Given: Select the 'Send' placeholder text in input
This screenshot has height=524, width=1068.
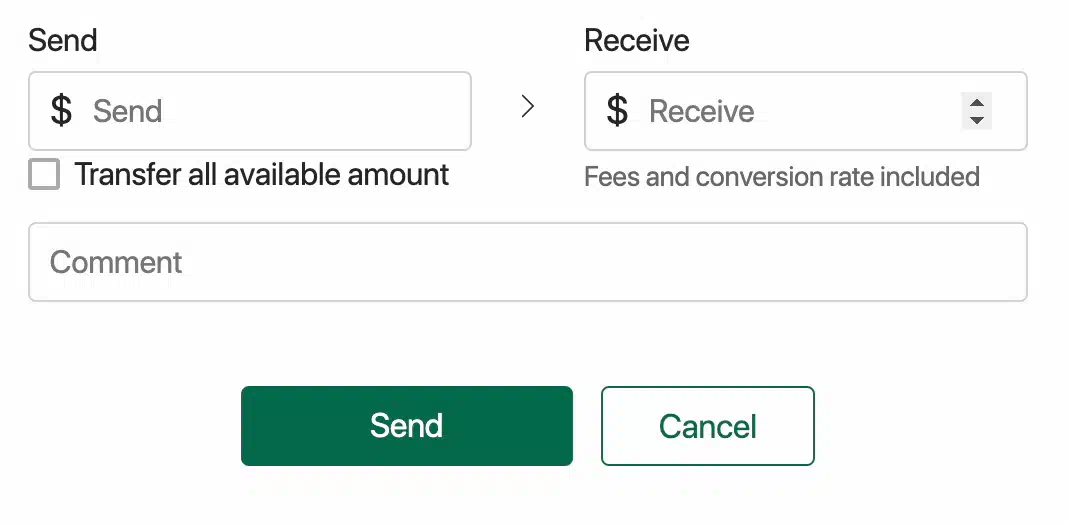Looking at the screenshot, I should pyautogui.click(x=127, y=111).
